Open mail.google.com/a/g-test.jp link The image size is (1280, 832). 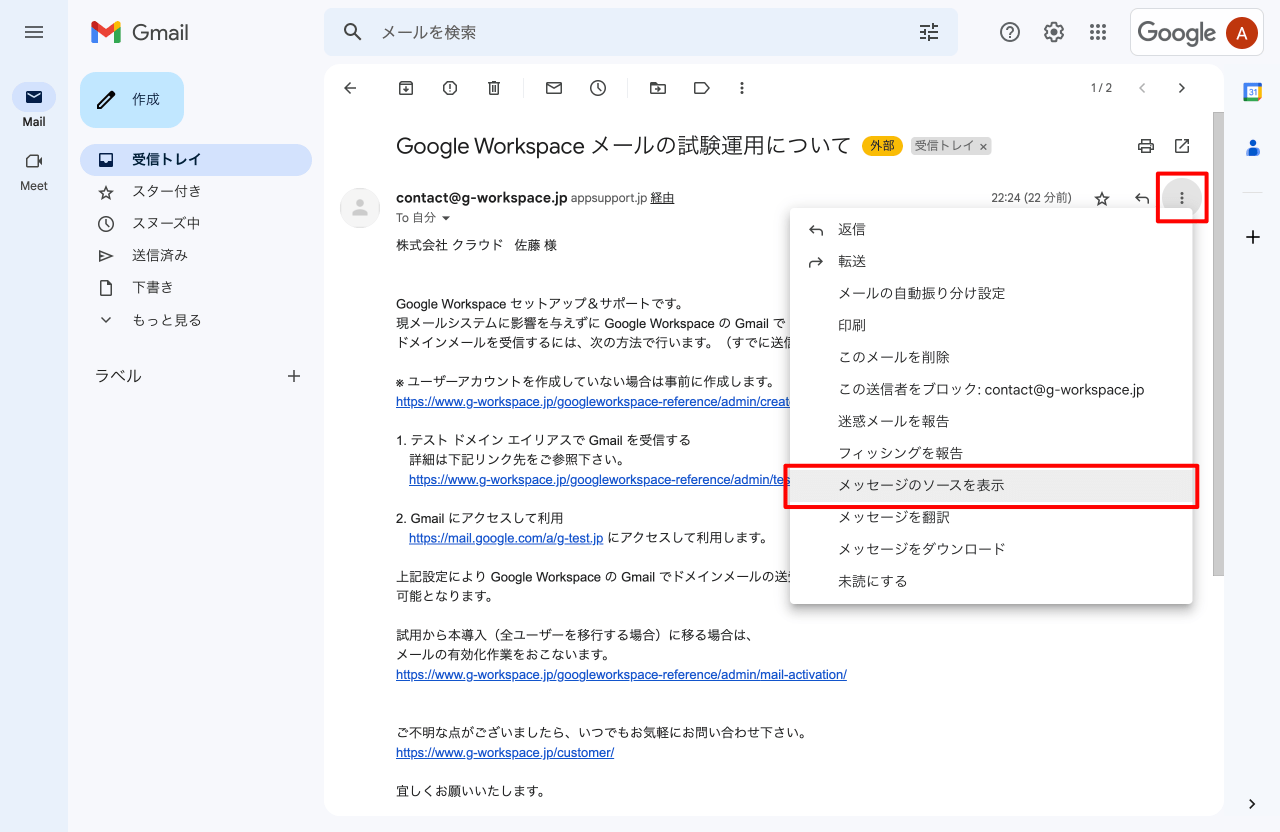pos(506,538)
